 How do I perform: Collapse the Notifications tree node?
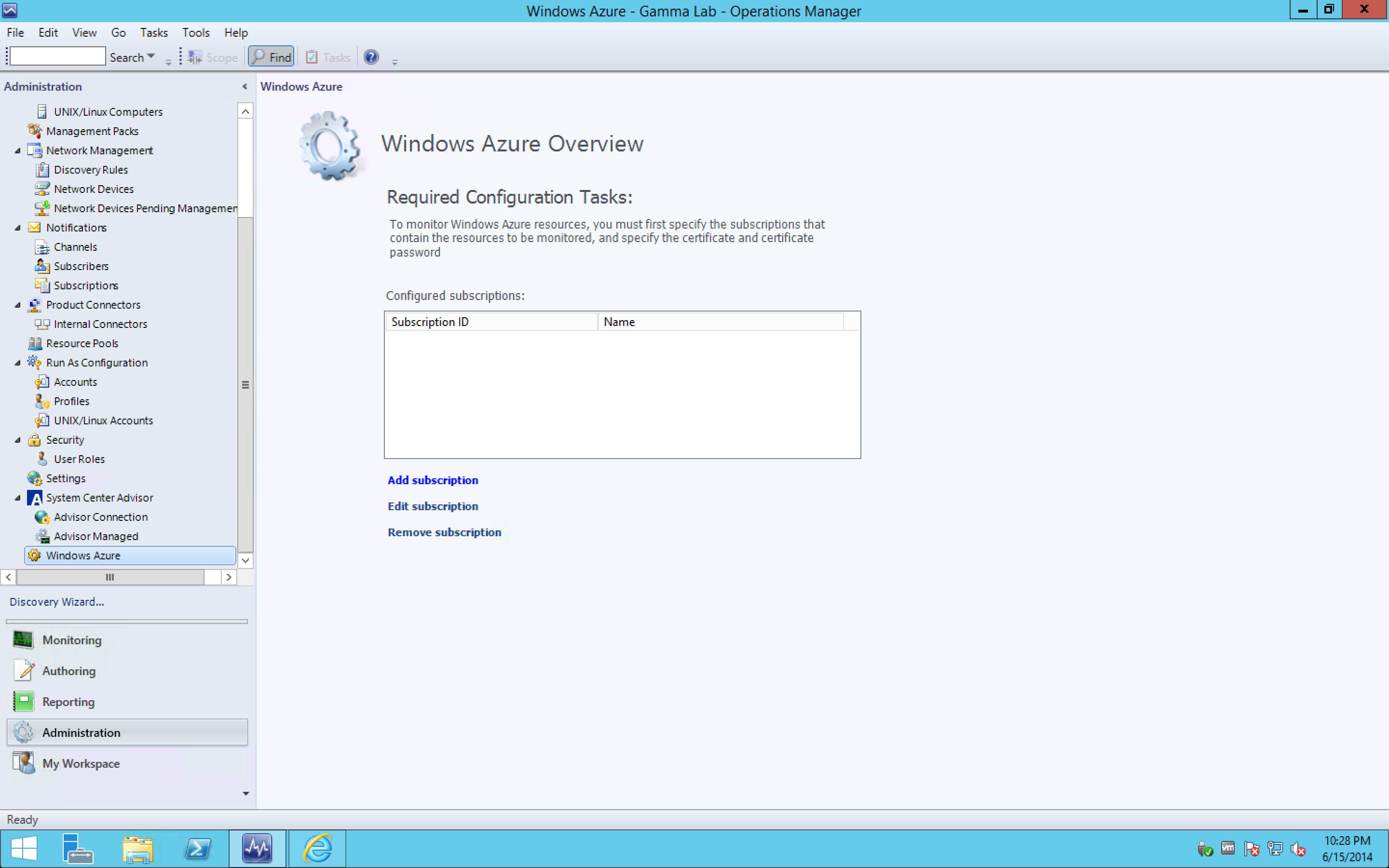click(x=17, y=228)
